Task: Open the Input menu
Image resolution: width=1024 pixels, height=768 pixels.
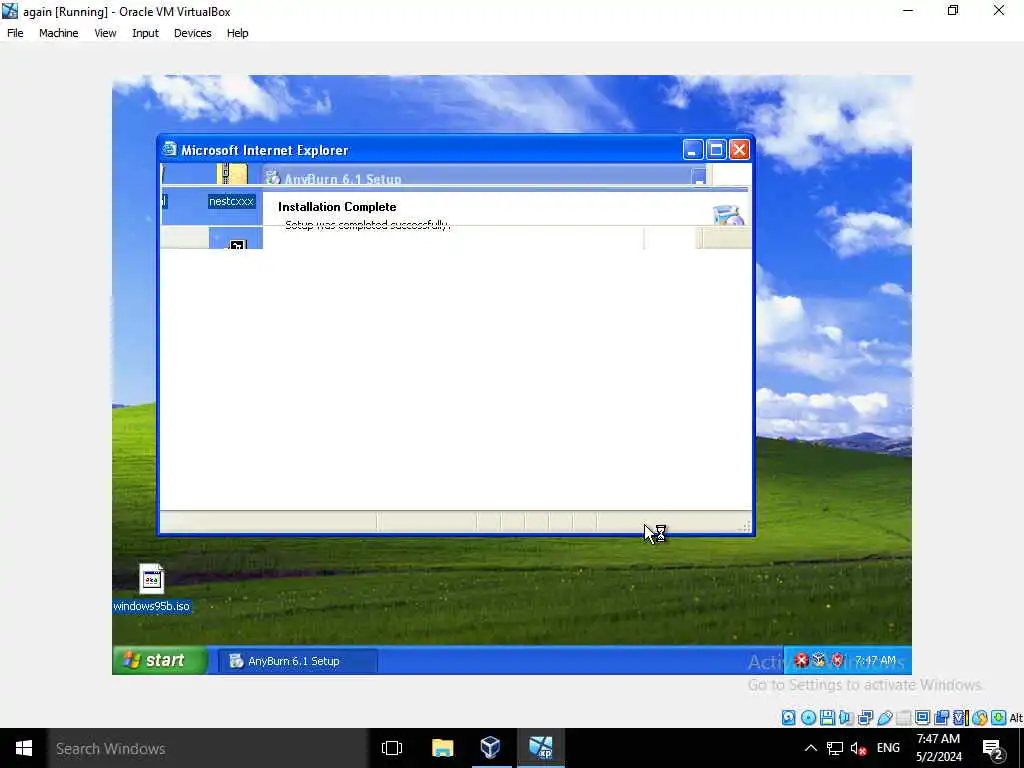Action: pyautogui.click(x=145, y=33)
